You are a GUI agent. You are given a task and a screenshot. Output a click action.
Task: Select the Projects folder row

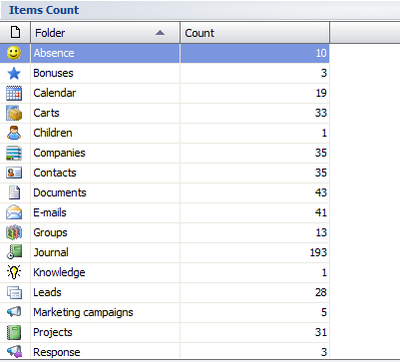pos(165,332)
